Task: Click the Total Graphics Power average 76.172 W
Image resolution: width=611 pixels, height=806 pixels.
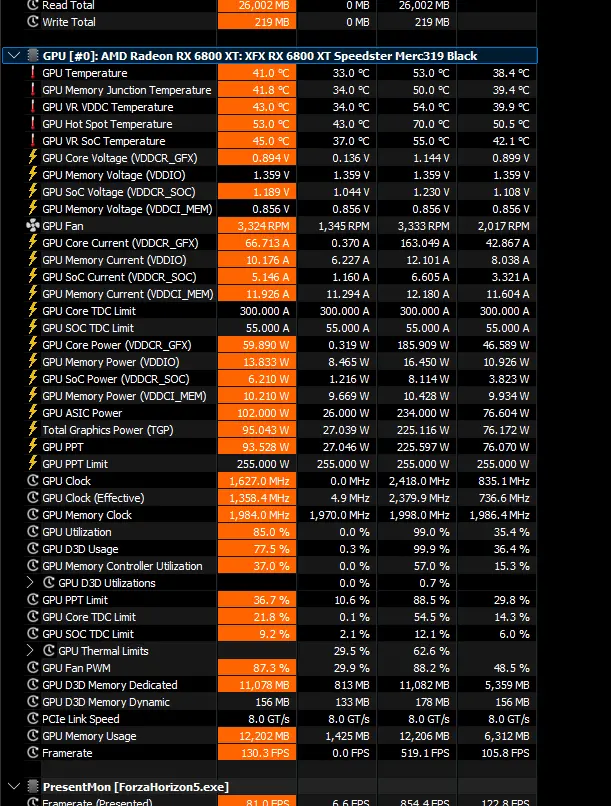Action: tap(506, 430)
